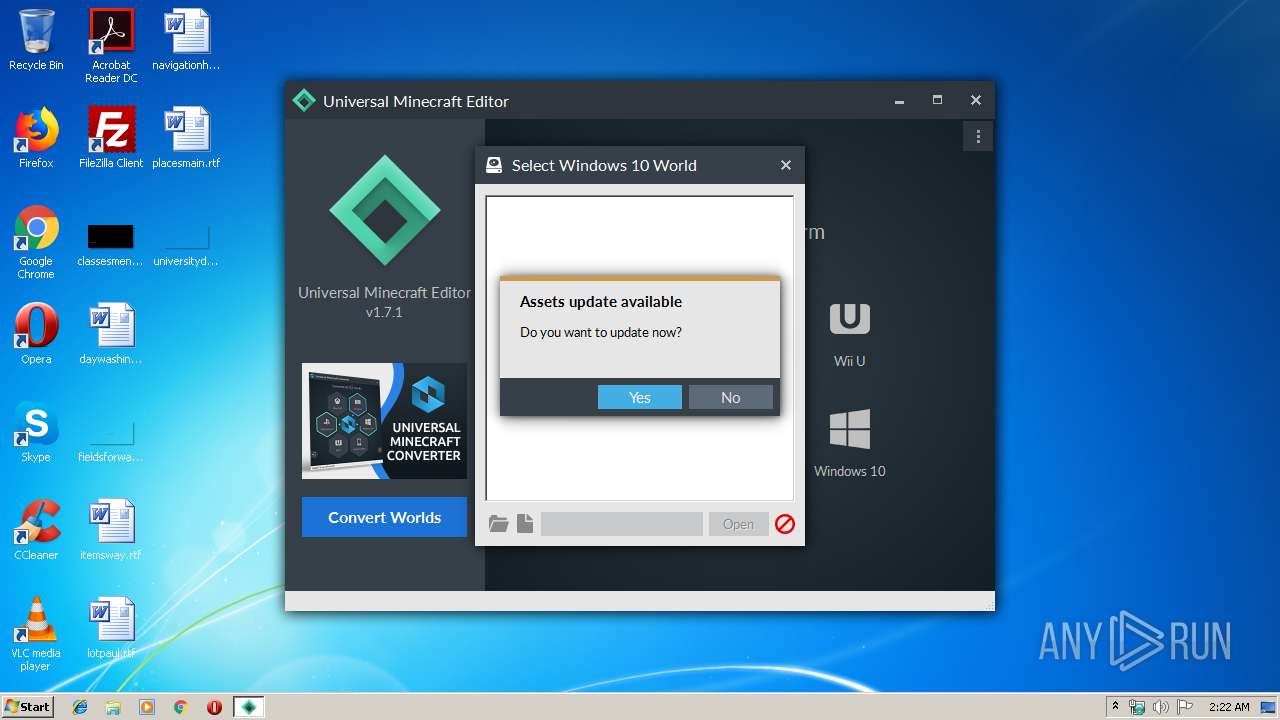Click the network tray icon
1280x720 pixels.
click(x=1137, y=707)
